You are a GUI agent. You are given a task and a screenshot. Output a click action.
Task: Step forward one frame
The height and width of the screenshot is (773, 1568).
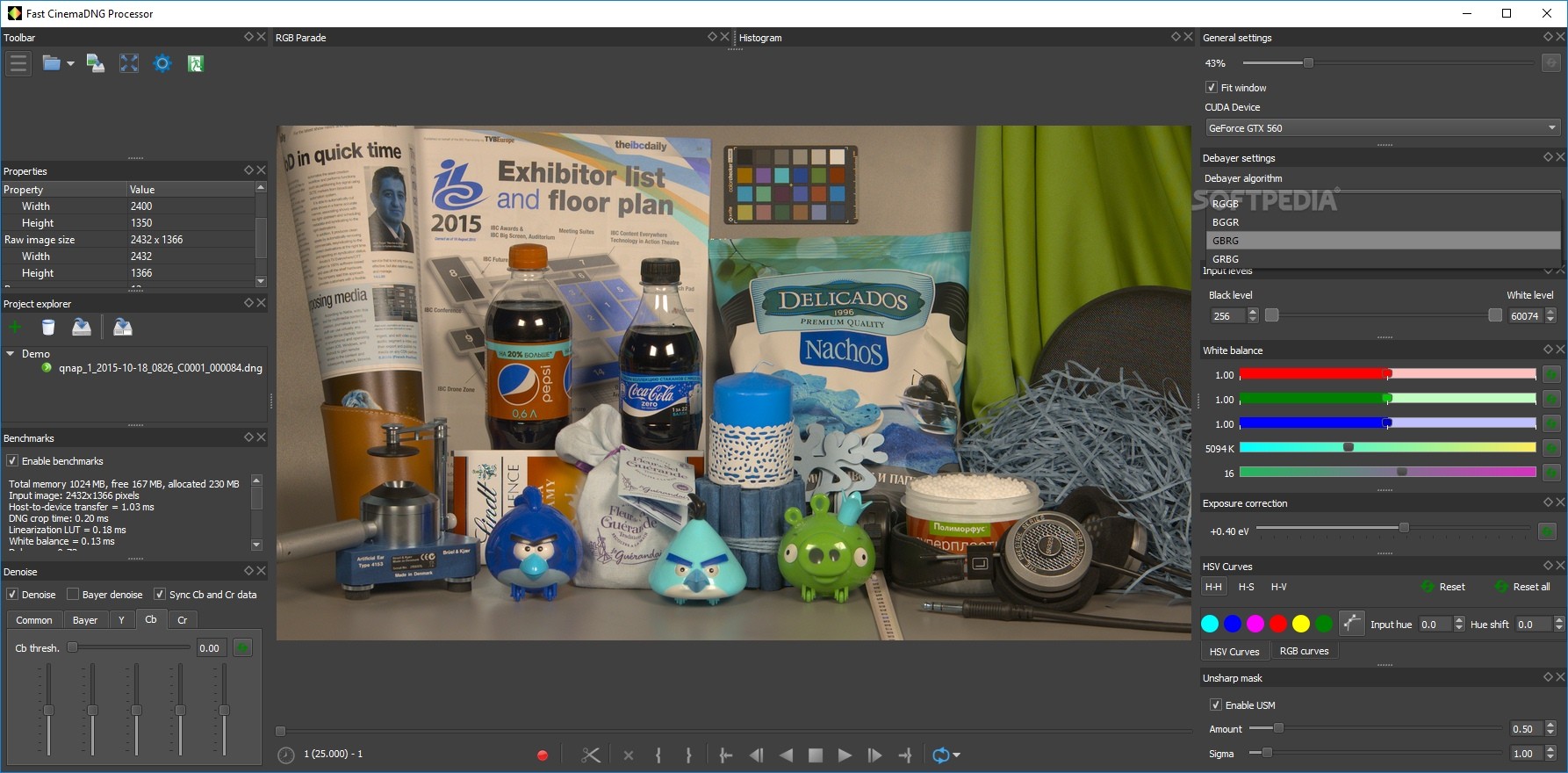(874, 755)
